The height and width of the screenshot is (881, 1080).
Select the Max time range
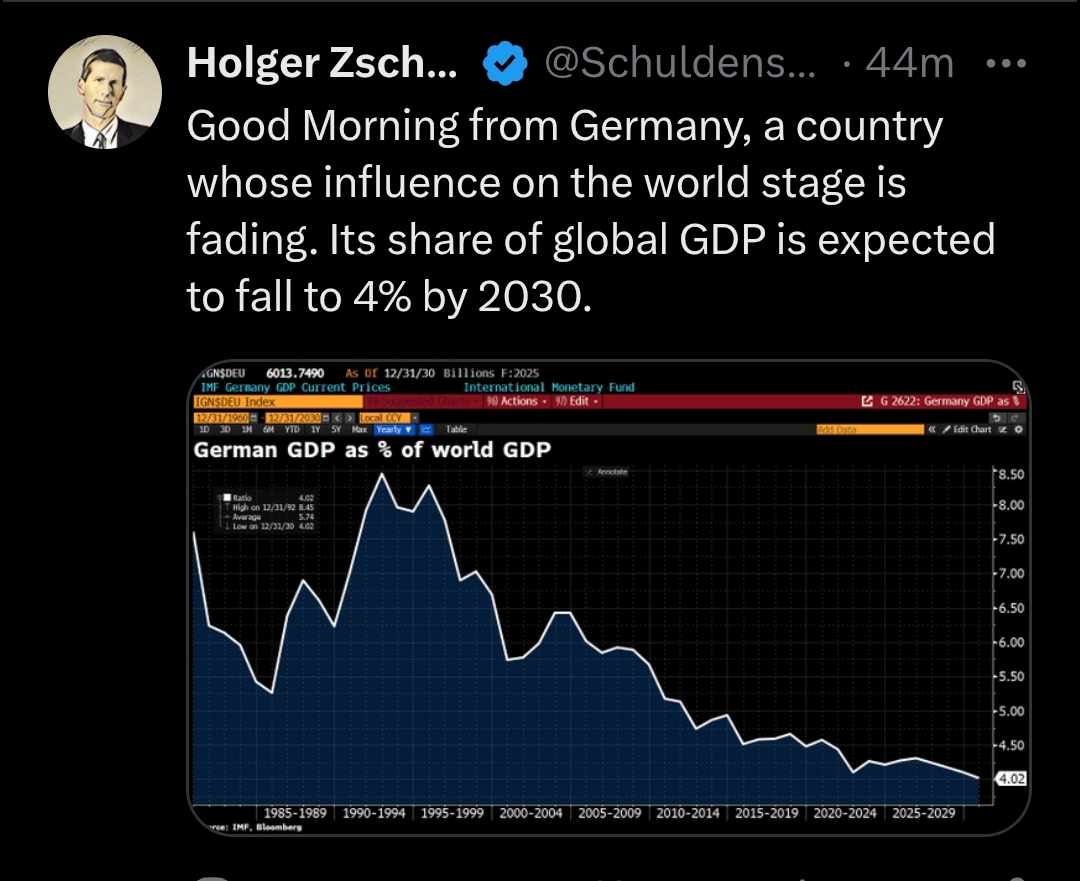(359, 429)
